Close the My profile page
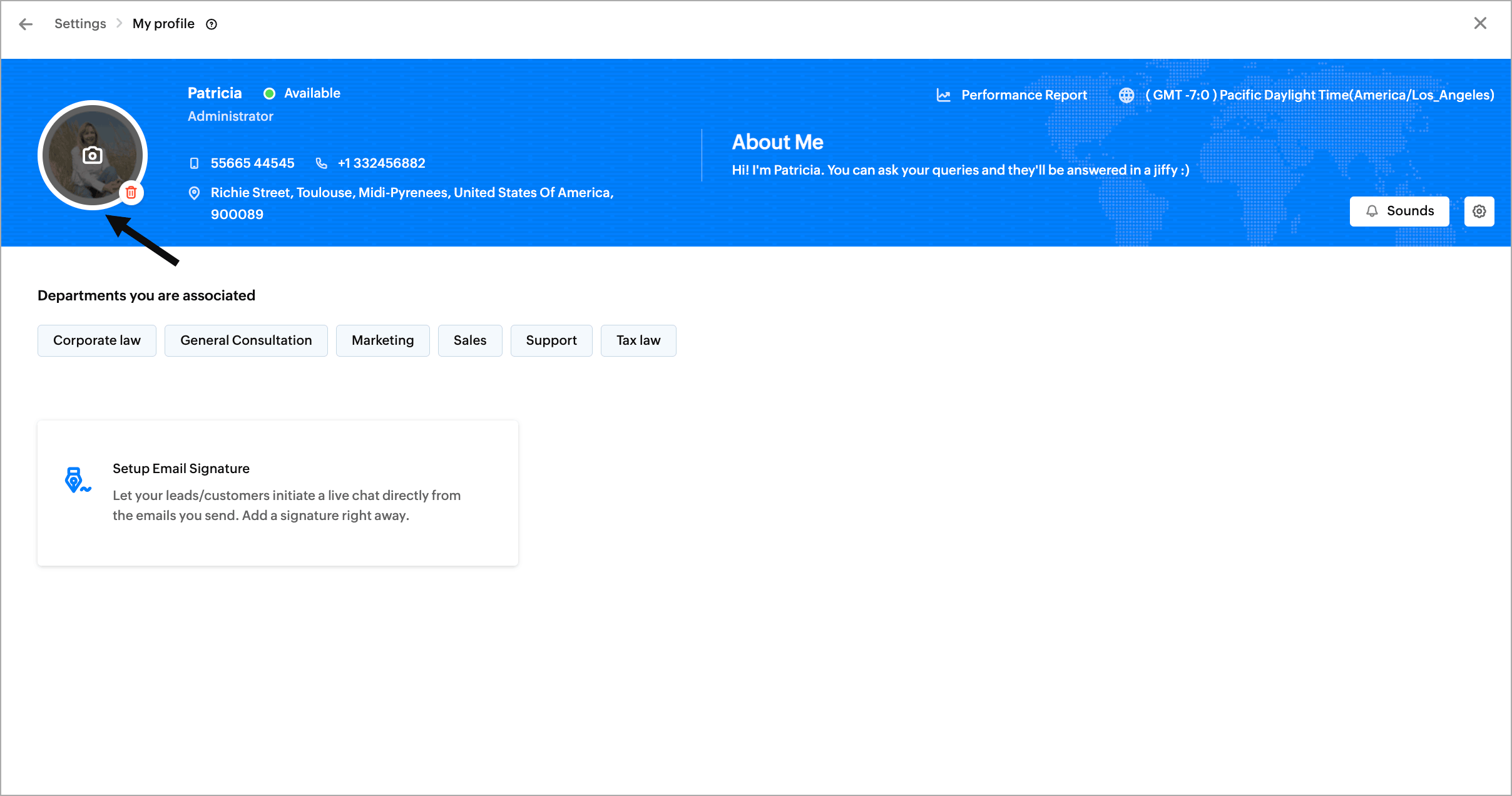 (x=1480, y=24)
